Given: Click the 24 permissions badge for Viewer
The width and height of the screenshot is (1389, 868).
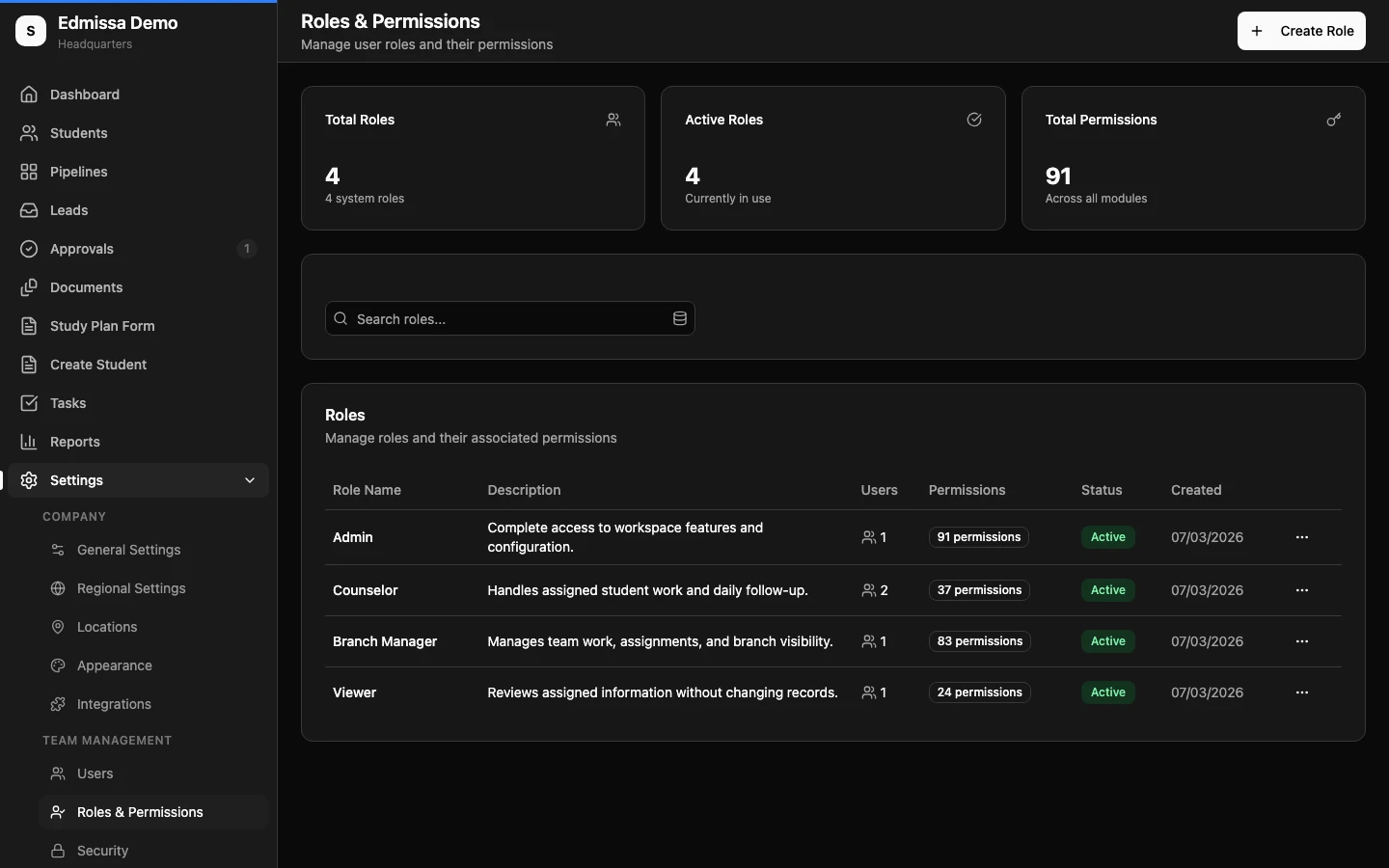Looking at the screenshot, I should point(980,692).
